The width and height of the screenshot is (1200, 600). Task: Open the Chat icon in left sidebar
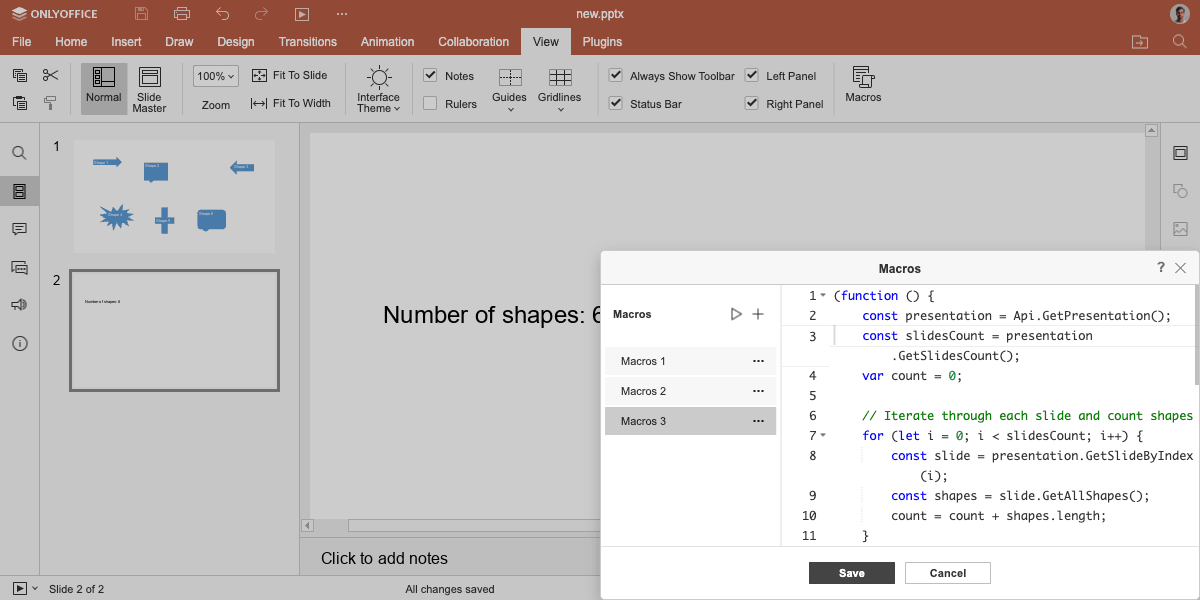[x=19, y=267]
